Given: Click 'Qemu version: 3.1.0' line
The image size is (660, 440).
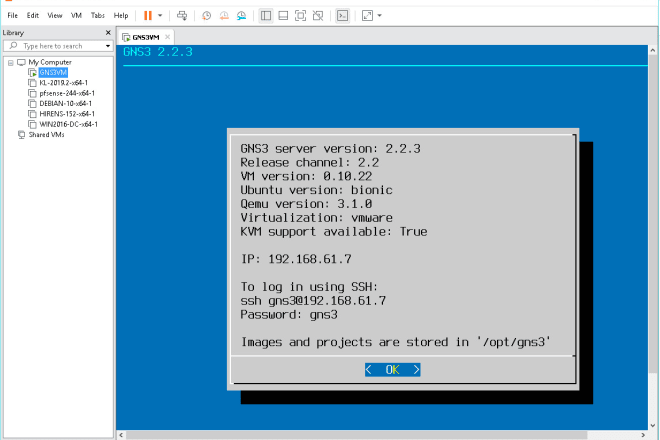Looking at the screenshot, I should (306, 204).
